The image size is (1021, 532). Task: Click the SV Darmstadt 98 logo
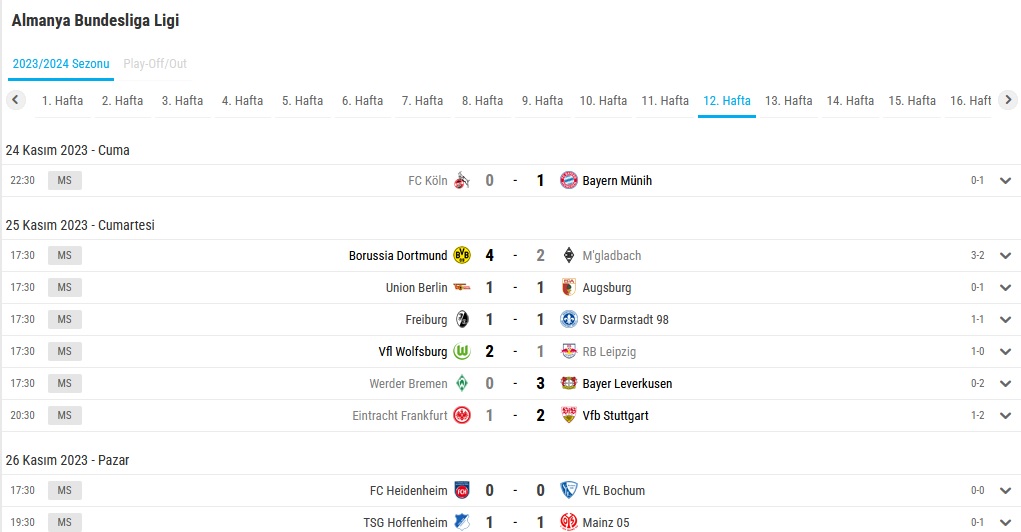tap(568, 319)
